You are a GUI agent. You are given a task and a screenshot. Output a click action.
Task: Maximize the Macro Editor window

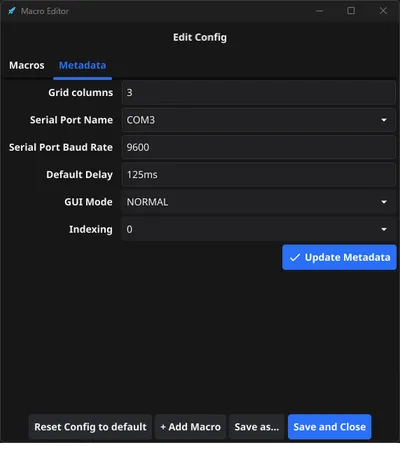pyautogui.click(x=351, y=11)
